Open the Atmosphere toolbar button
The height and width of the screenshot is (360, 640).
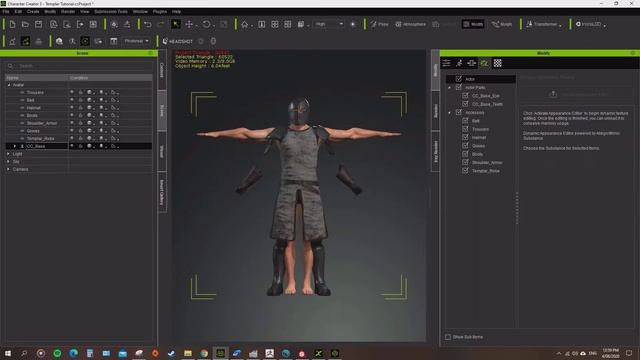[410, 24]
